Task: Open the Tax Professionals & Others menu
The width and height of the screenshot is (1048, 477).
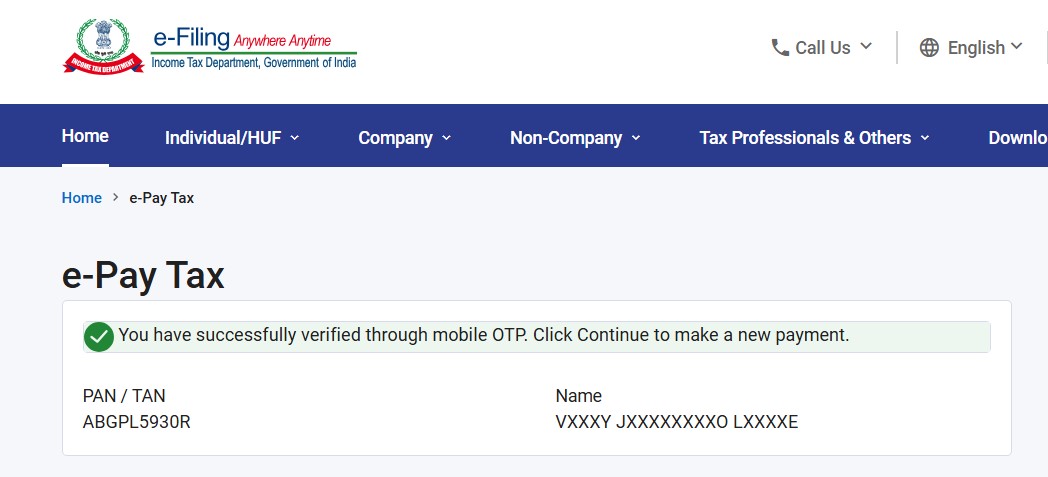Action: pos(805,138)
